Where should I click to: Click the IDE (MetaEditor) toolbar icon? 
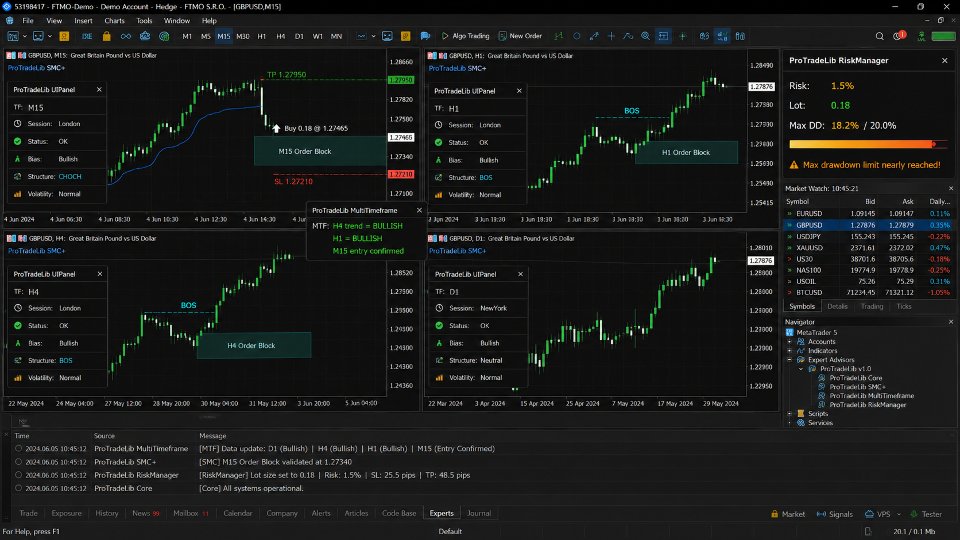pyautogui.click(x=87, y=36)
